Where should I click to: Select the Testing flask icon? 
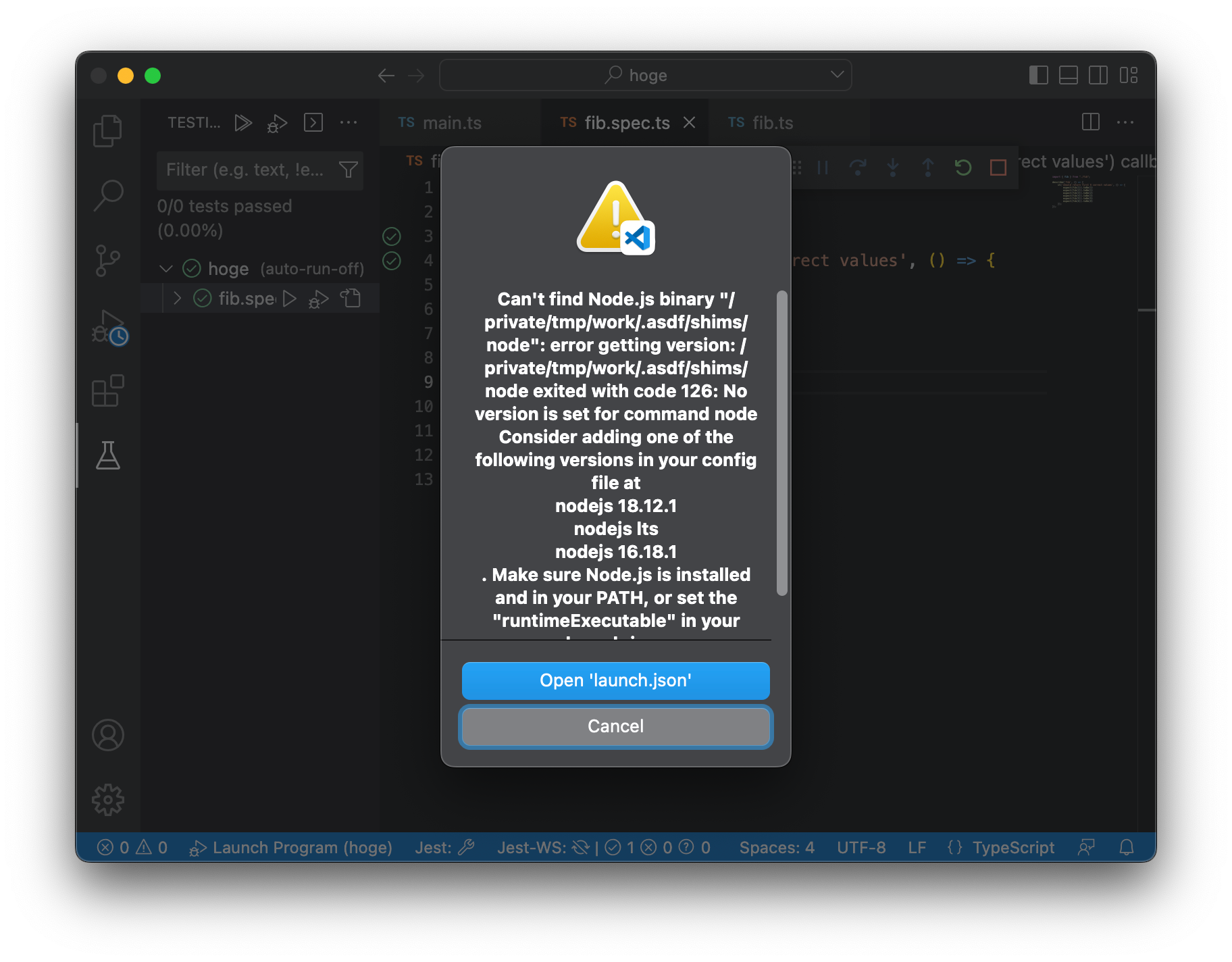pyautogui.click(x=107, y=455)
